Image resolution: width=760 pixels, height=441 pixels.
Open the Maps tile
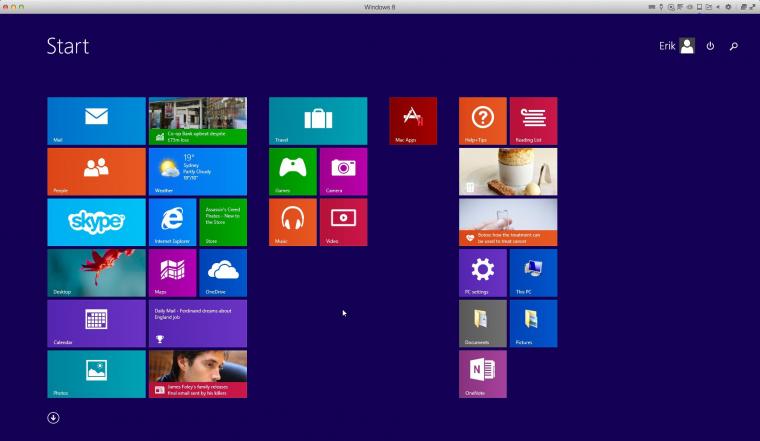coord(173,273)
